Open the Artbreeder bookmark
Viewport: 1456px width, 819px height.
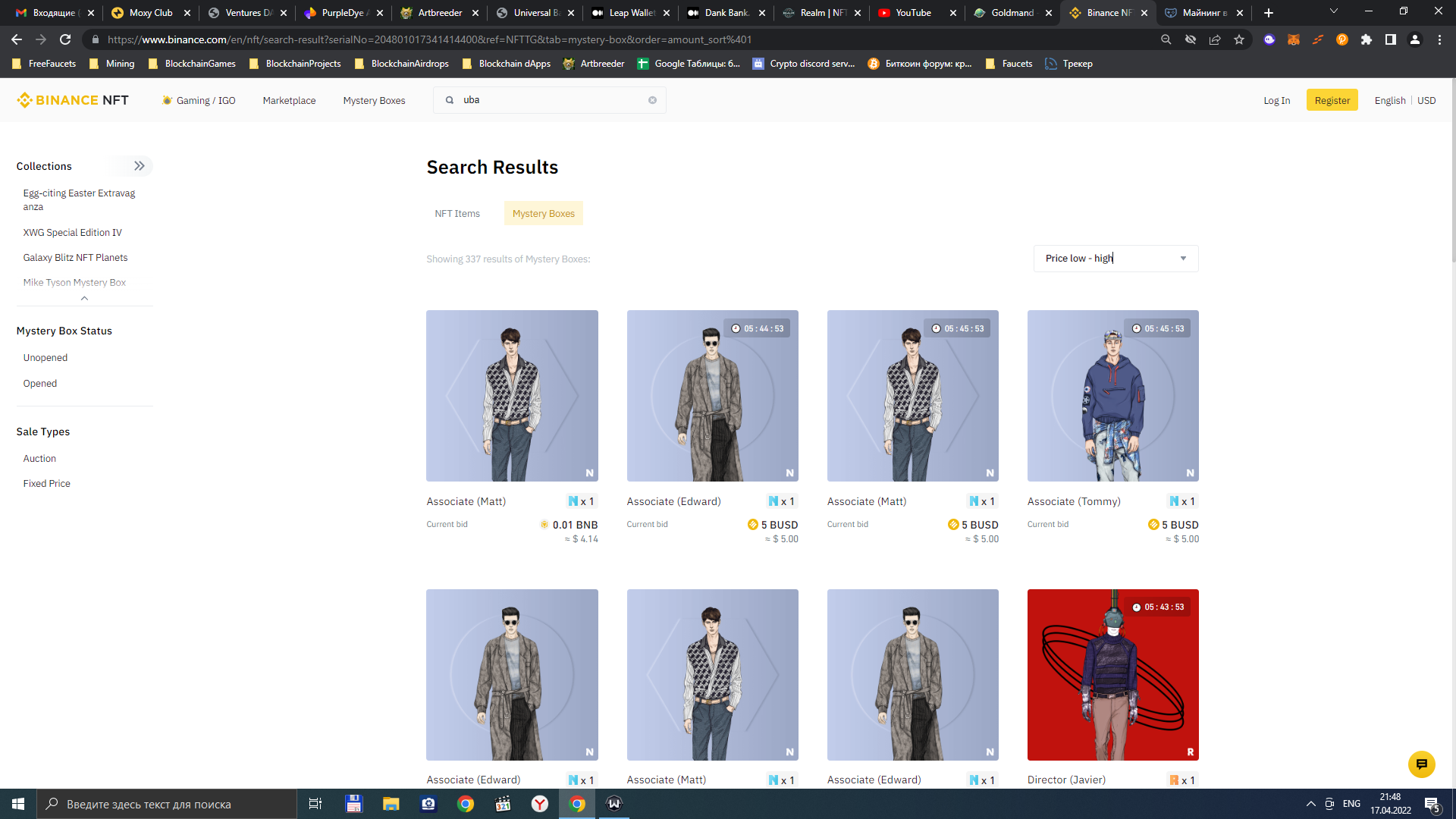point(594,64)
